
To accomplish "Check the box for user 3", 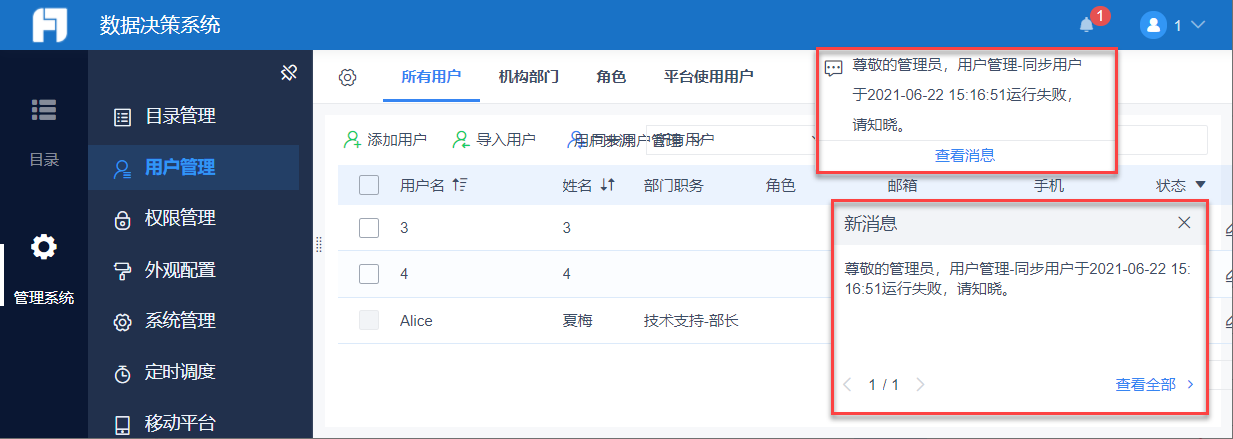I will [x=369, y=228].
